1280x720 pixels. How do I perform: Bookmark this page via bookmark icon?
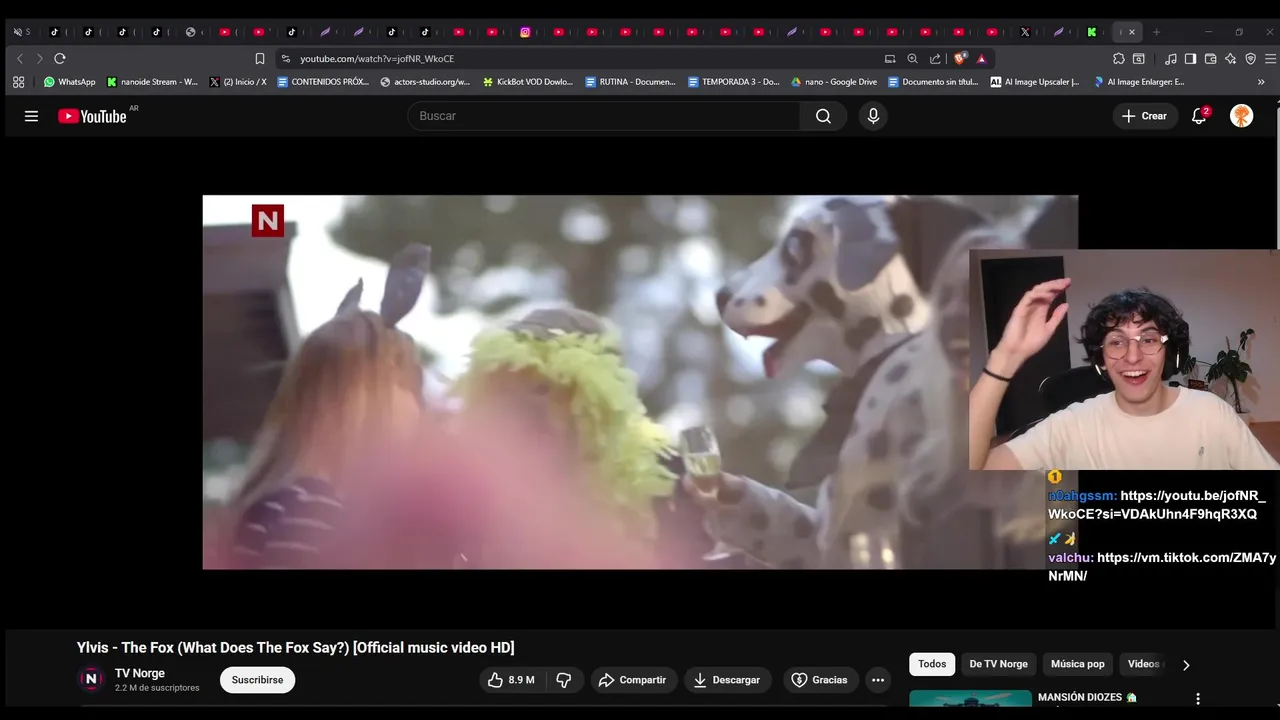click(x=260, y=59)
